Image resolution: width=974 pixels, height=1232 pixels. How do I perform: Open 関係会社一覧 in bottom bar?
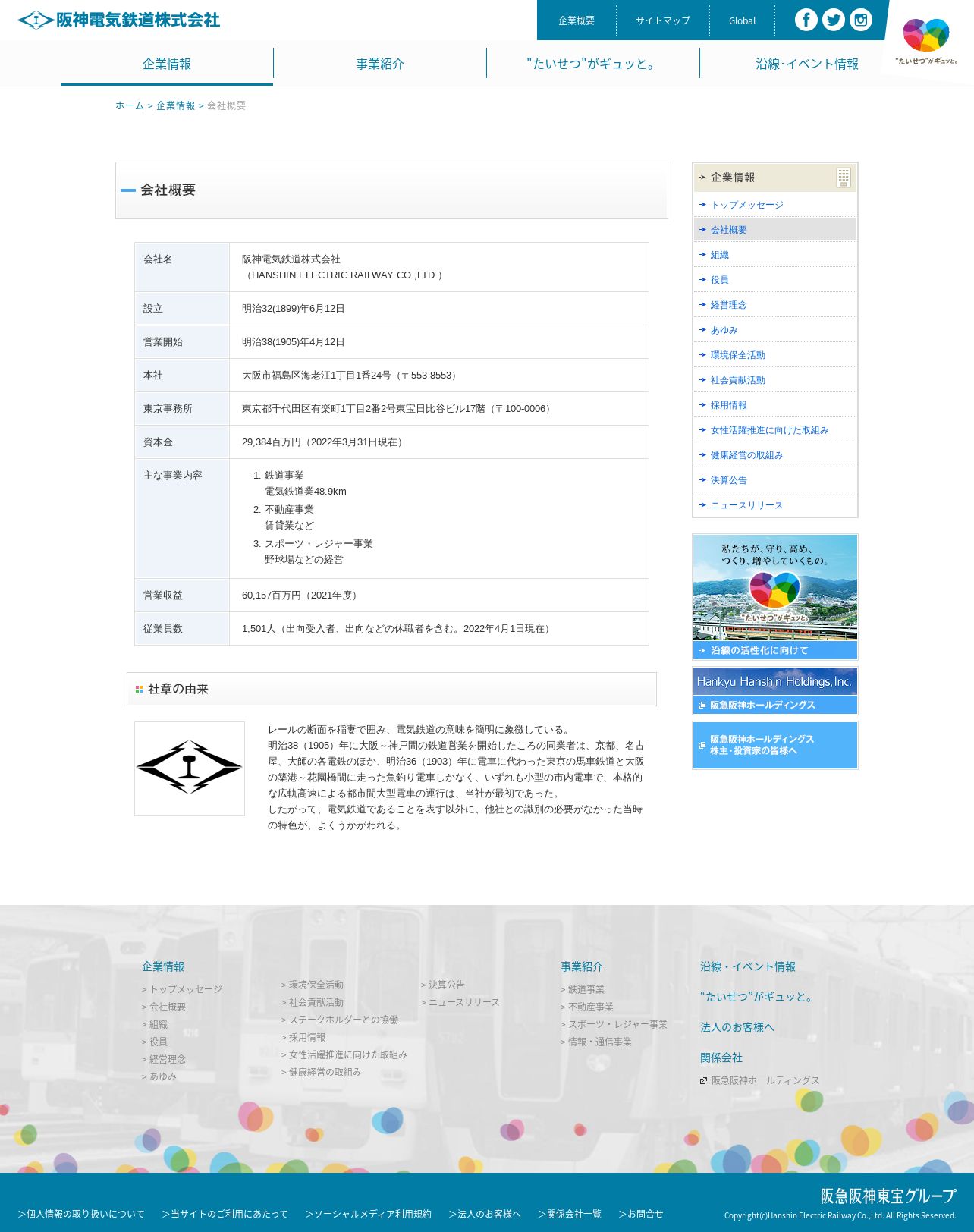(x=570, y=1214)
